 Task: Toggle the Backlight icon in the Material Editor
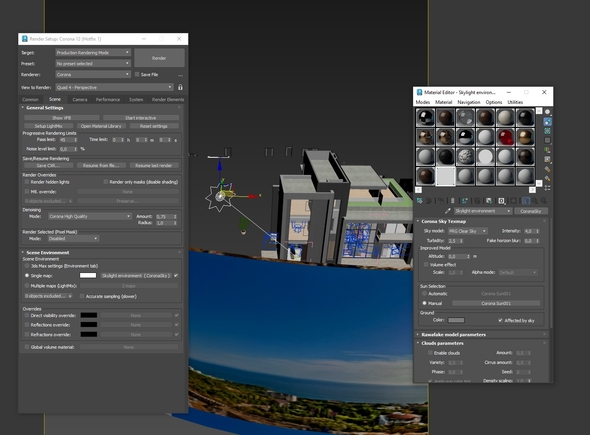point(547,122)
